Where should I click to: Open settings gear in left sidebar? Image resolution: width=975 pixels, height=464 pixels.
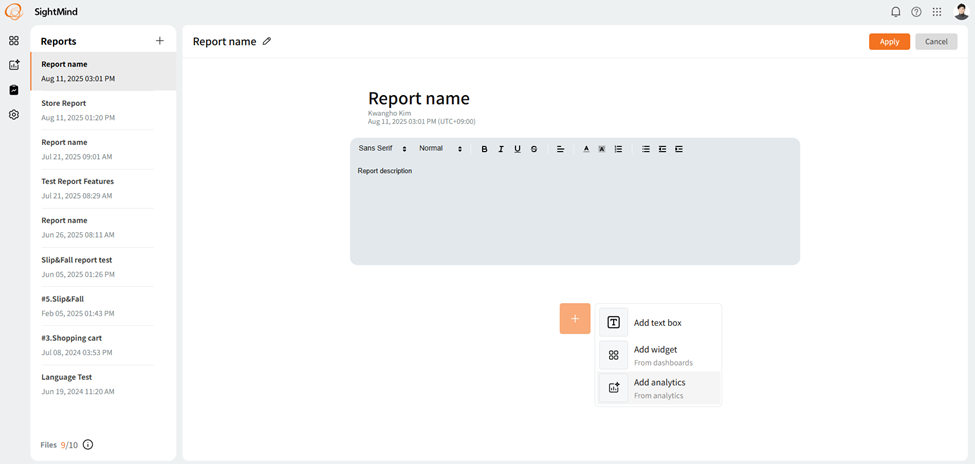tap(14, 115)
